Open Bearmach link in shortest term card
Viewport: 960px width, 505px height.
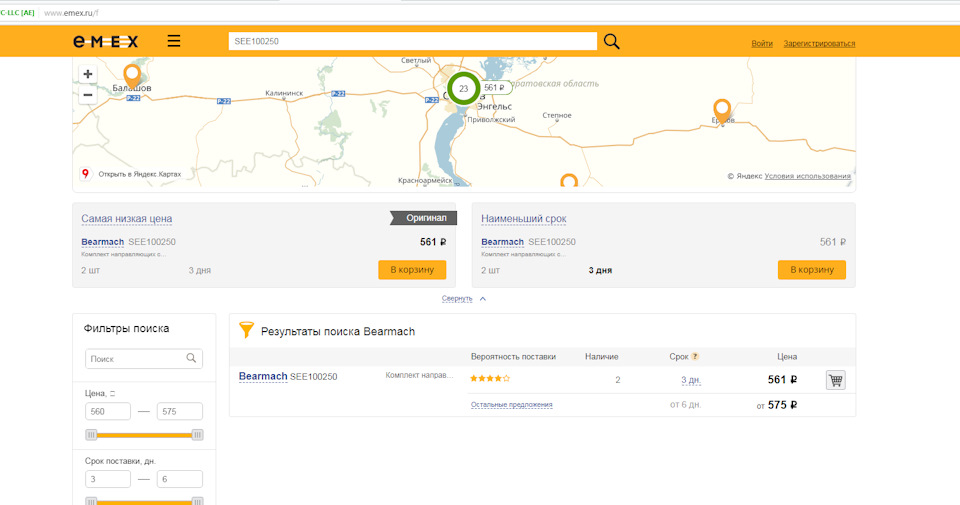click(502, 242)
